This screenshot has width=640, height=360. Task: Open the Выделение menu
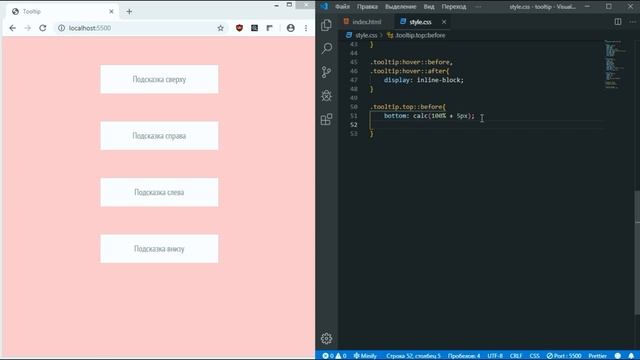[400, 7]
